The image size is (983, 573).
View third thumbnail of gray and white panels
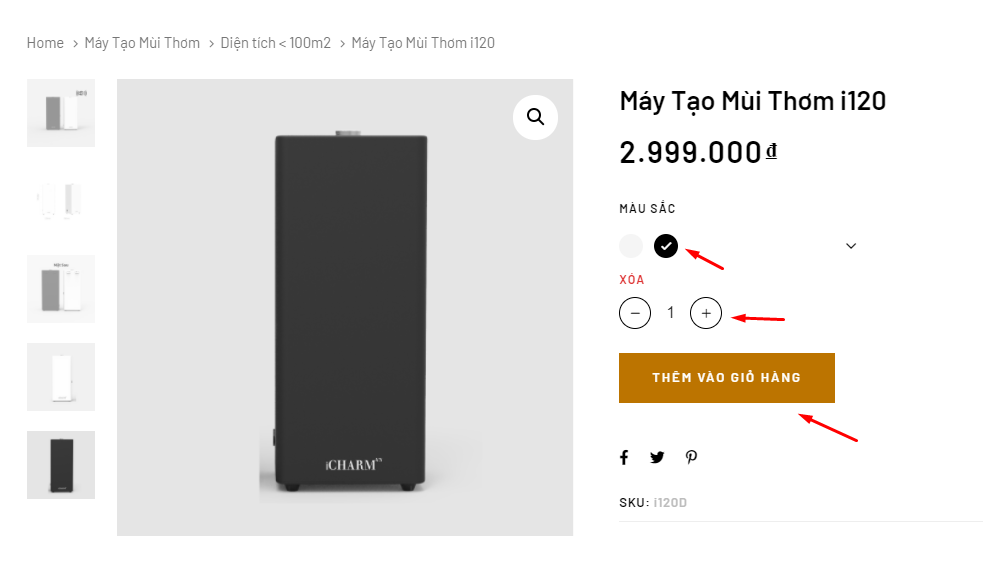click(61, 289)
